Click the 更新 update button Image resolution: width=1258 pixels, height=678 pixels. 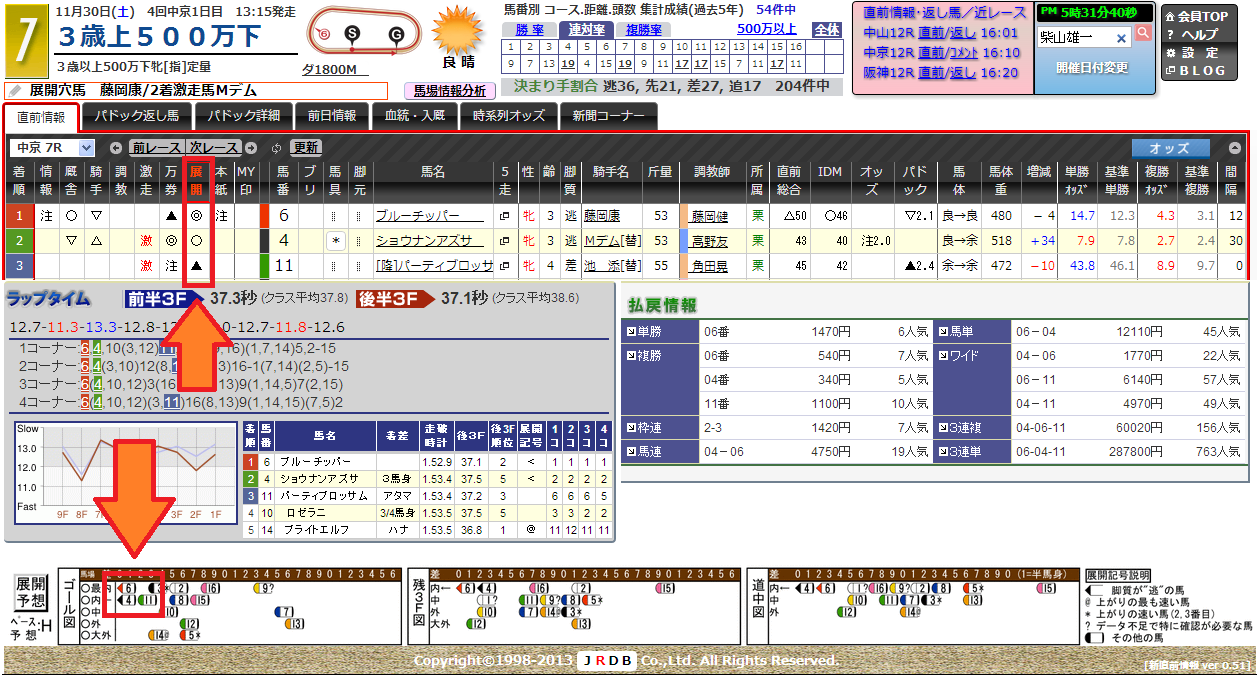coord(306,148)
